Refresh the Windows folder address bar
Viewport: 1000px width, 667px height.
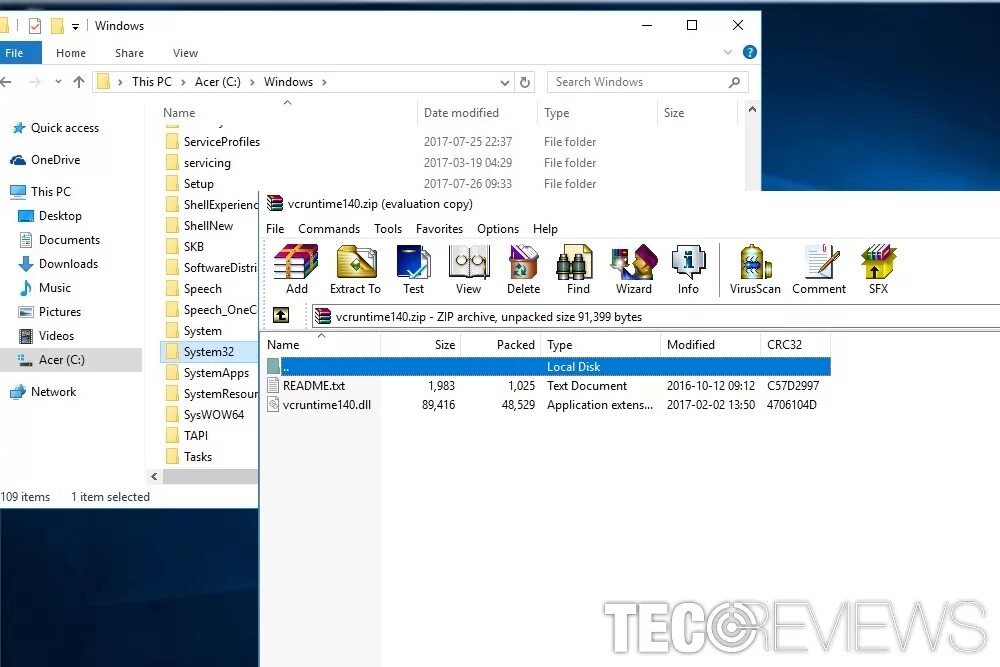525,82
